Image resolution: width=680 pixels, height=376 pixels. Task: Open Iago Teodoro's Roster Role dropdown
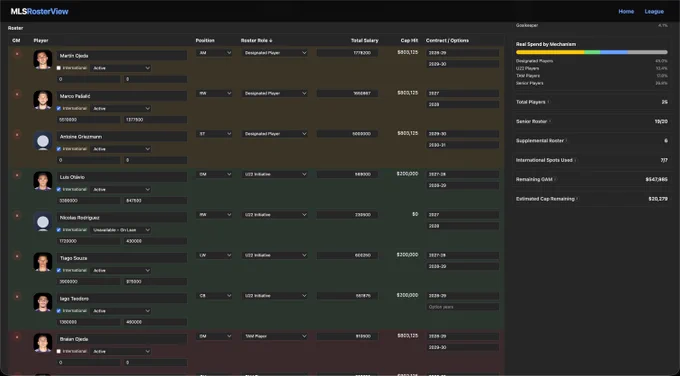click(275, 296)
